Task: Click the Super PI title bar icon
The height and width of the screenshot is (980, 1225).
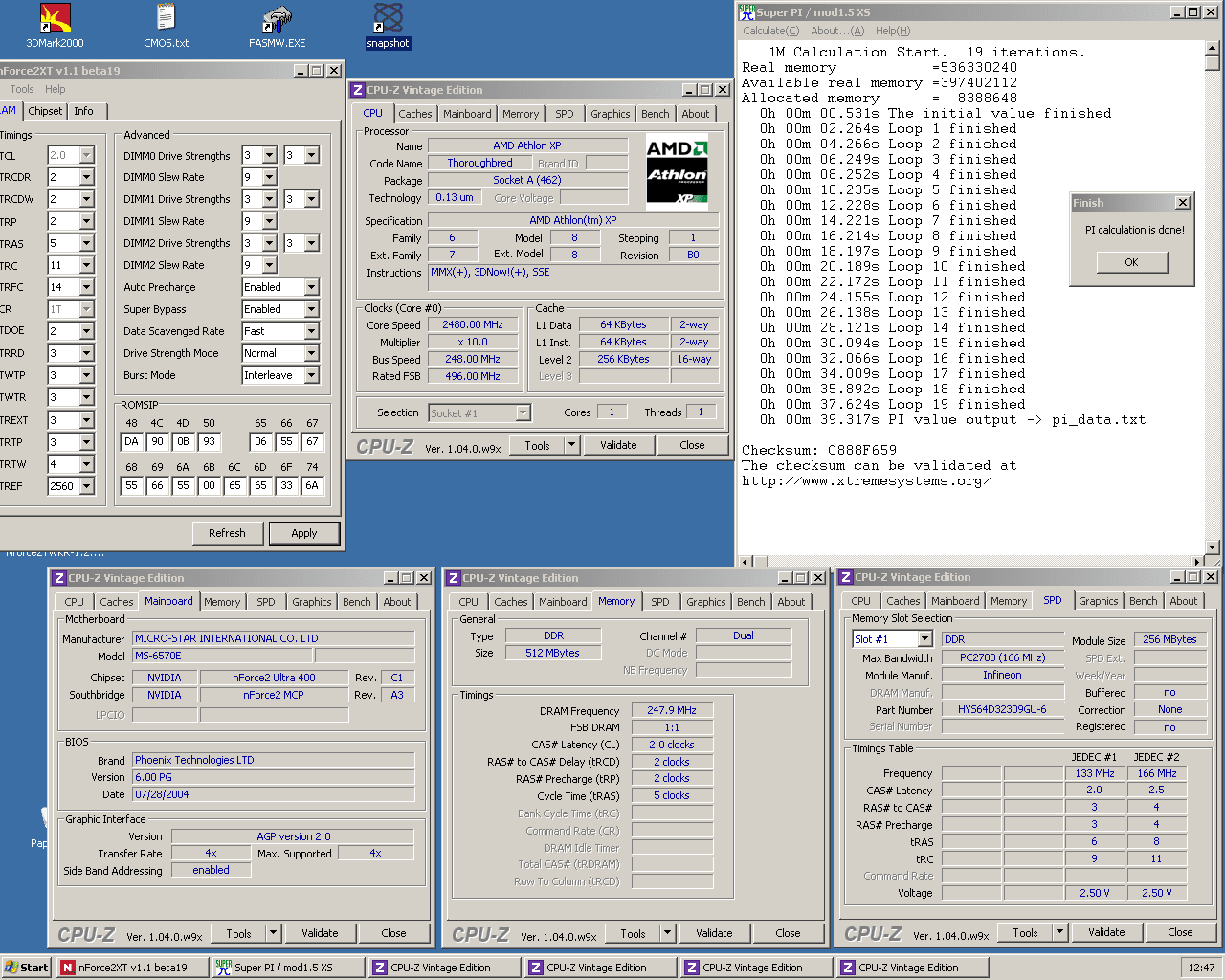Action: point(746,12)
